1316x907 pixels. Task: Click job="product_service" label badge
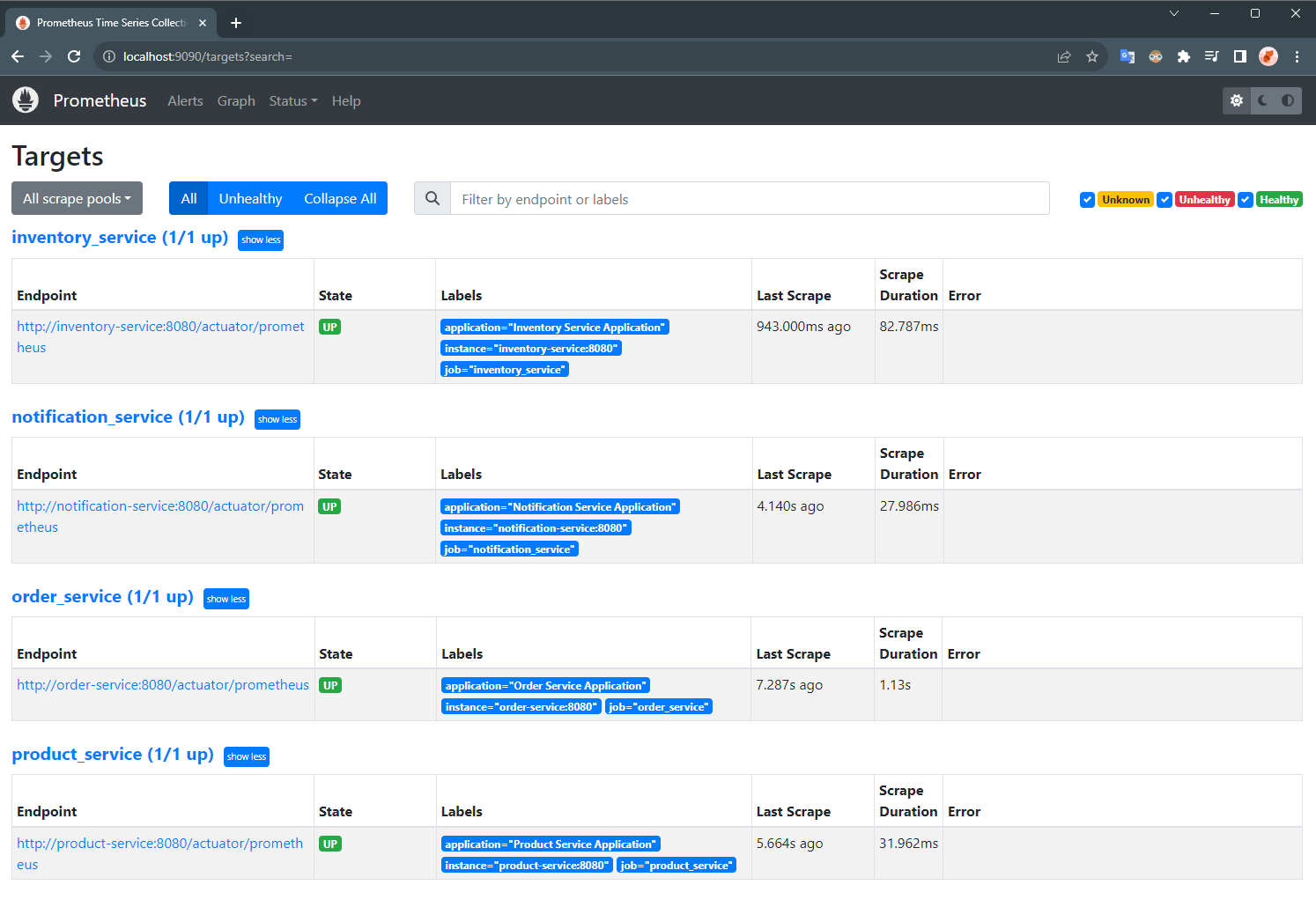(676, 865)
